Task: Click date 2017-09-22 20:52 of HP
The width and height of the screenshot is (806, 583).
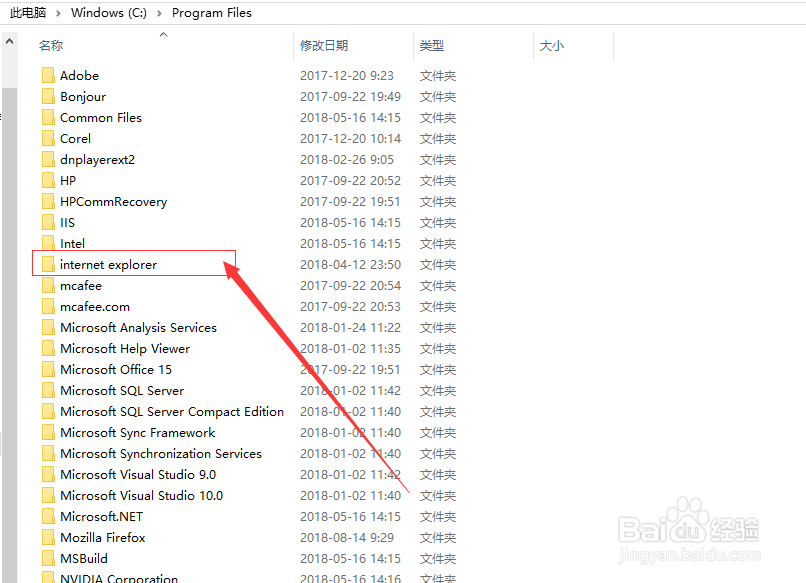Action: point(350,180)
